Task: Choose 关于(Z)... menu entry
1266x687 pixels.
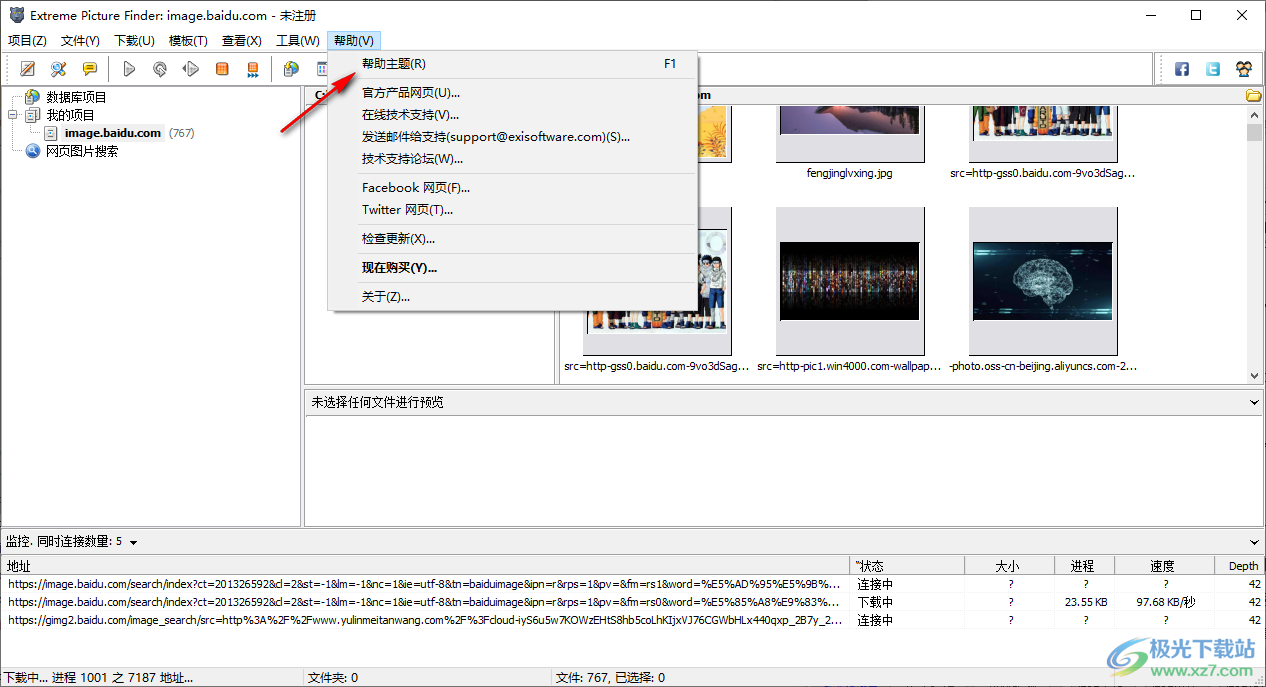Action: tap(513, 297)
